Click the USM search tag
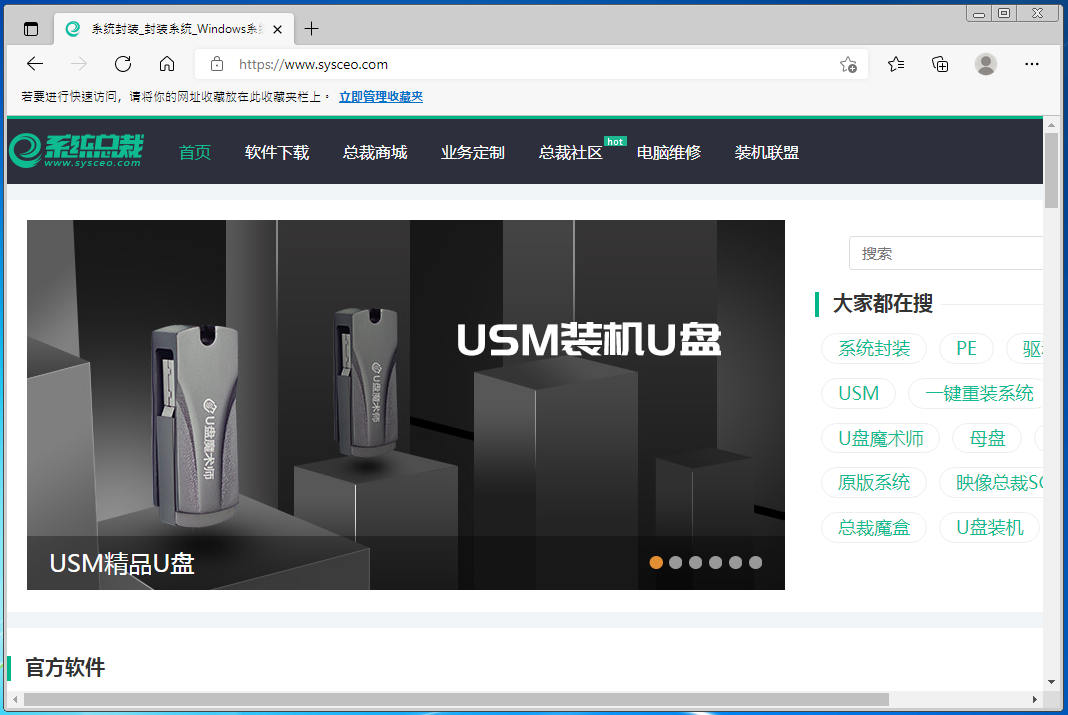The image size is (1068, 715). [x=858, y=394]
